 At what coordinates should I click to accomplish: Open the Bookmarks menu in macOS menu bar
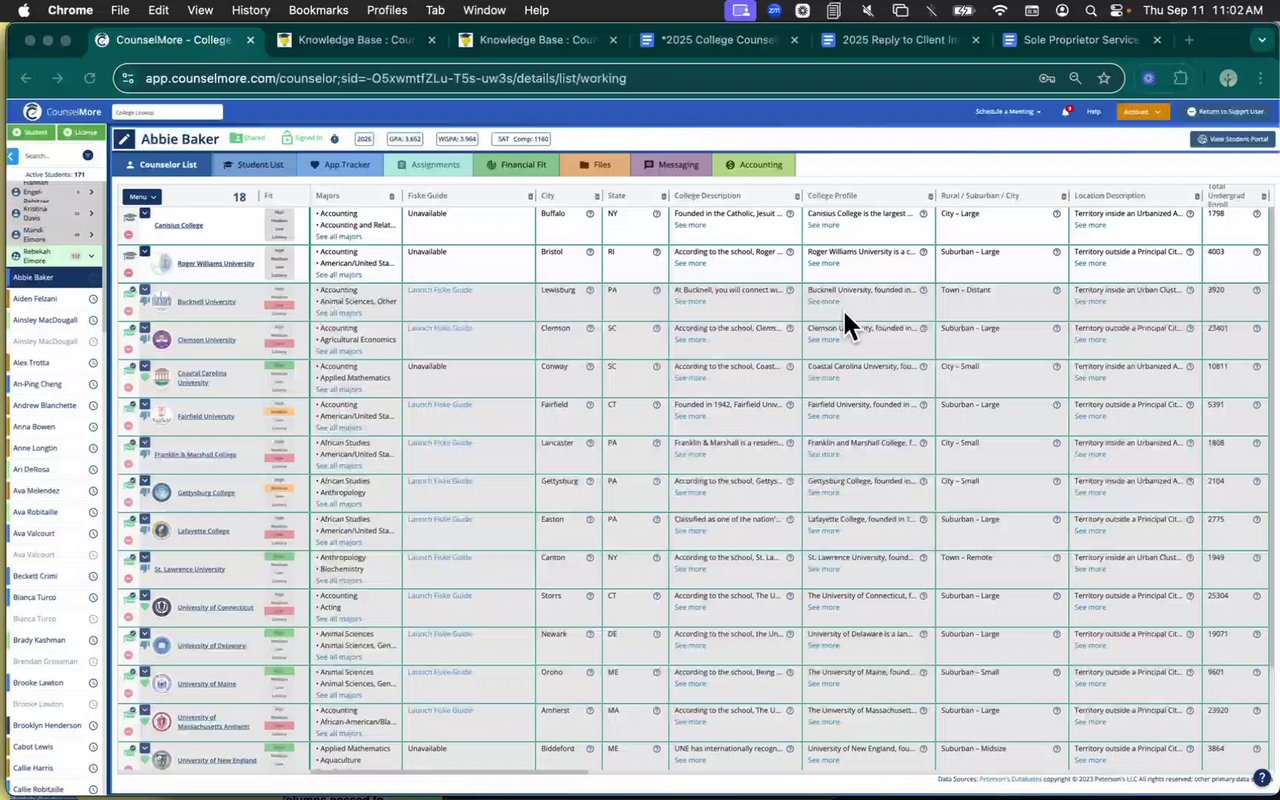pyautogui.click(x=318, y=10)
